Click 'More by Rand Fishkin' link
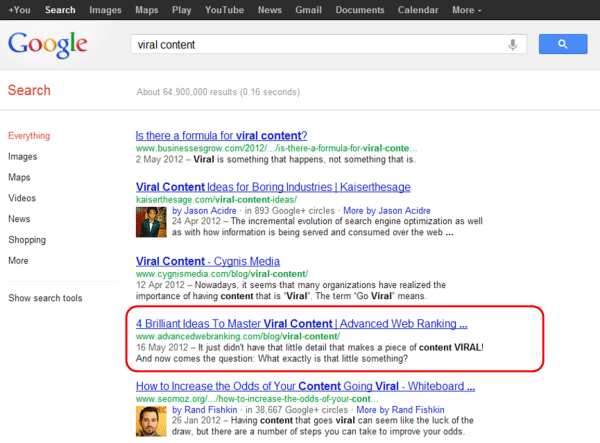Viewport: 600px width, 443px height. pos(400,410)
